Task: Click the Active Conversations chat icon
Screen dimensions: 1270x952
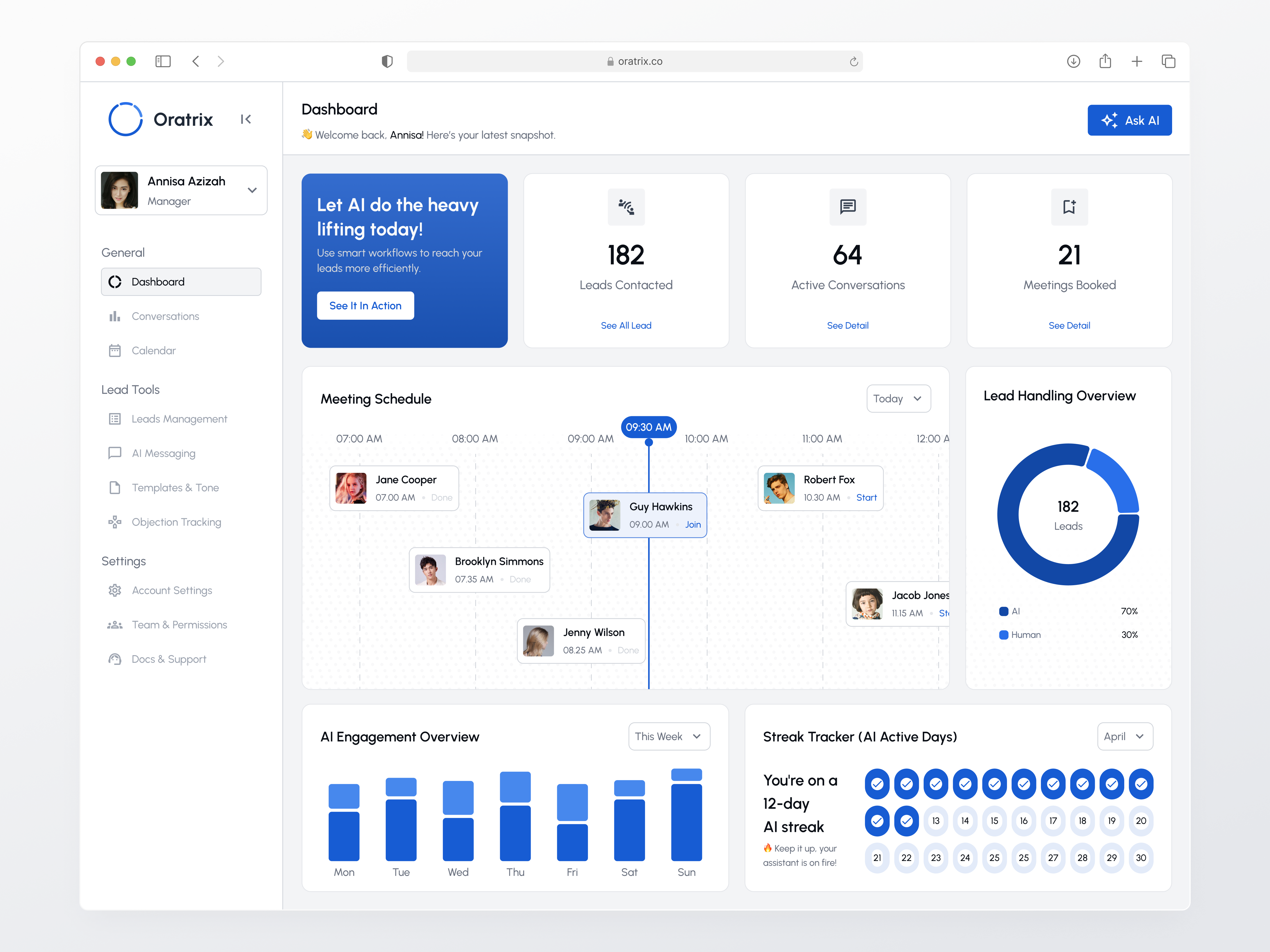Action: pyautogui.click(x=847, y=207)
